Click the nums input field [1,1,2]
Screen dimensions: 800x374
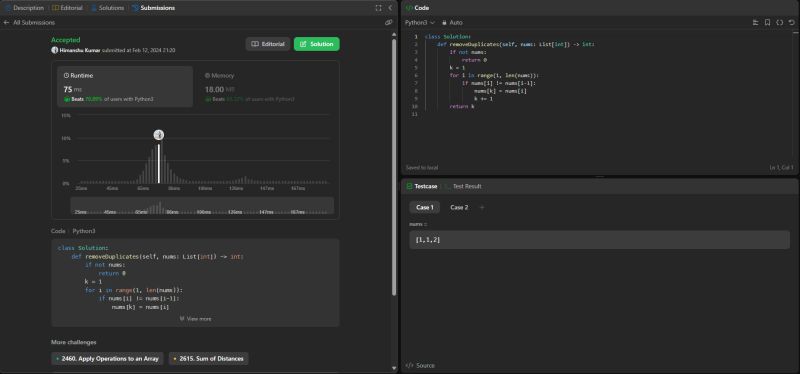click(x=599, y=240)
